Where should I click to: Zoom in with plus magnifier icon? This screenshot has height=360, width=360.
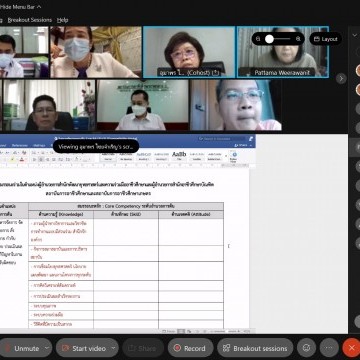pos(298,39)
